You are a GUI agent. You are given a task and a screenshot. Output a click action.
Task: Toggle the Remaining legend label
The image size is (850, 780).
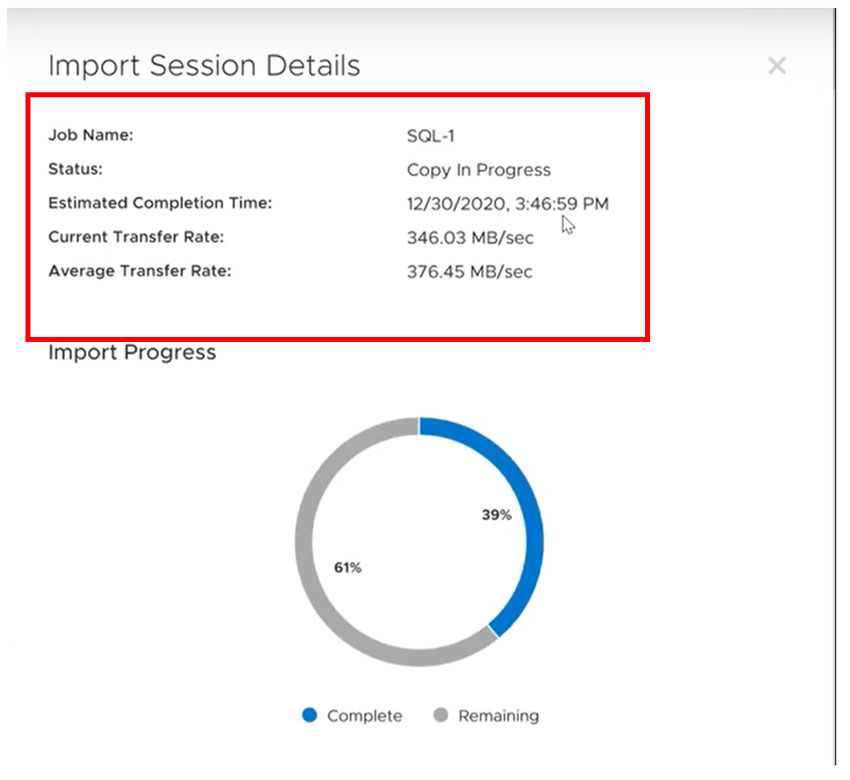pos(498,716)
